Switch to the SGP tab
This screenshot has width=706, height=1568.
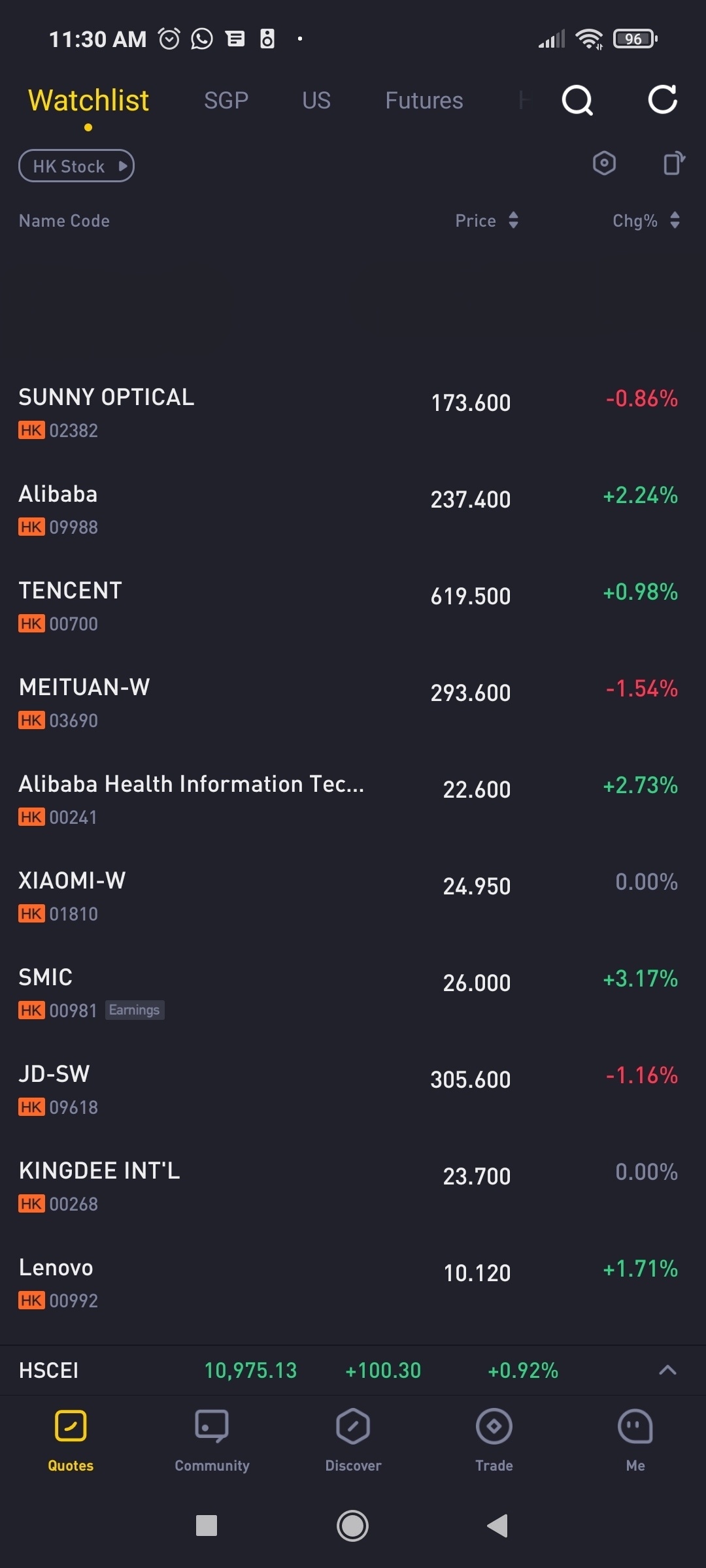click(226, 101)
